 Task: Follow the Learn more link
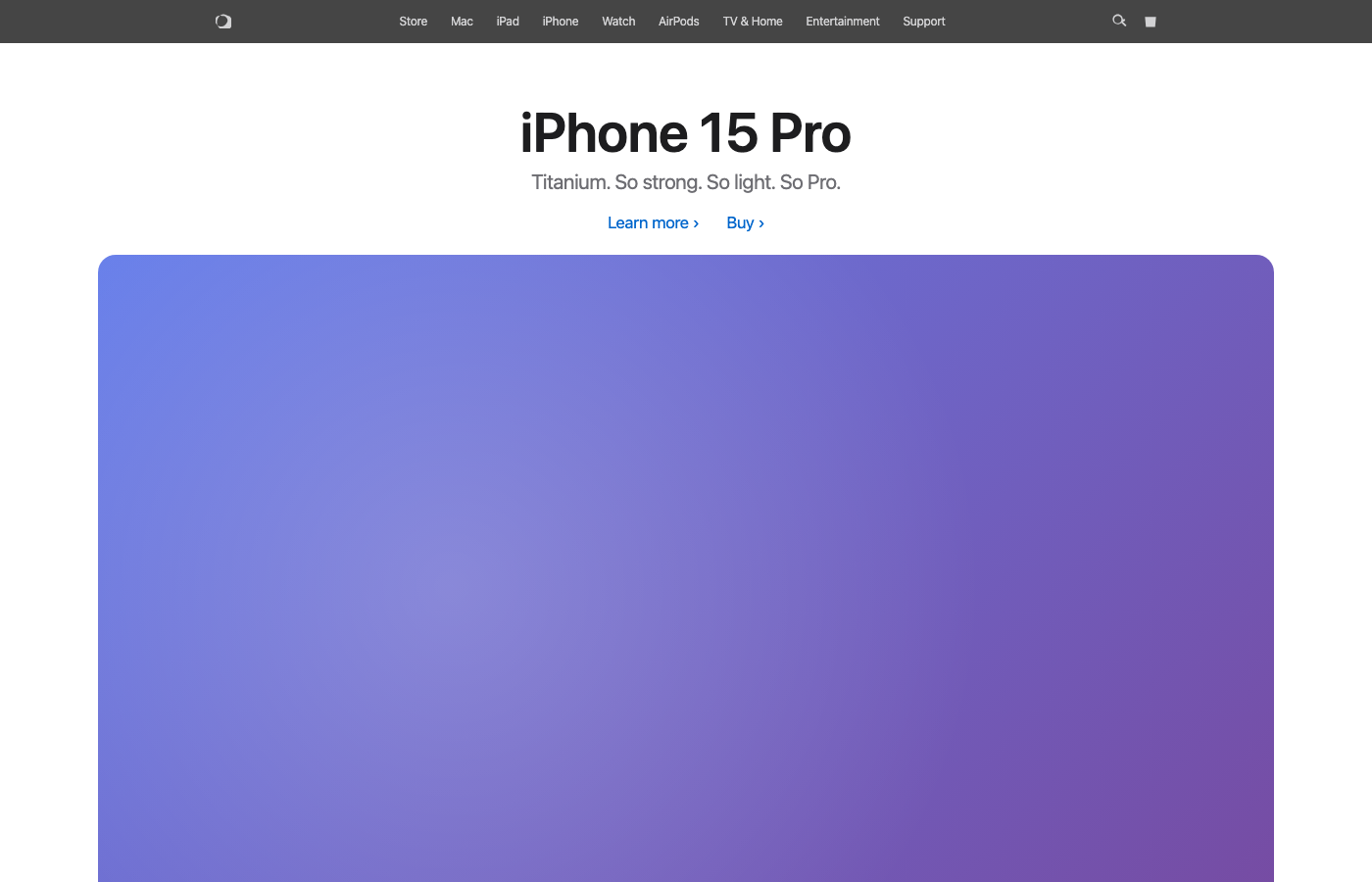pos(653,223)
